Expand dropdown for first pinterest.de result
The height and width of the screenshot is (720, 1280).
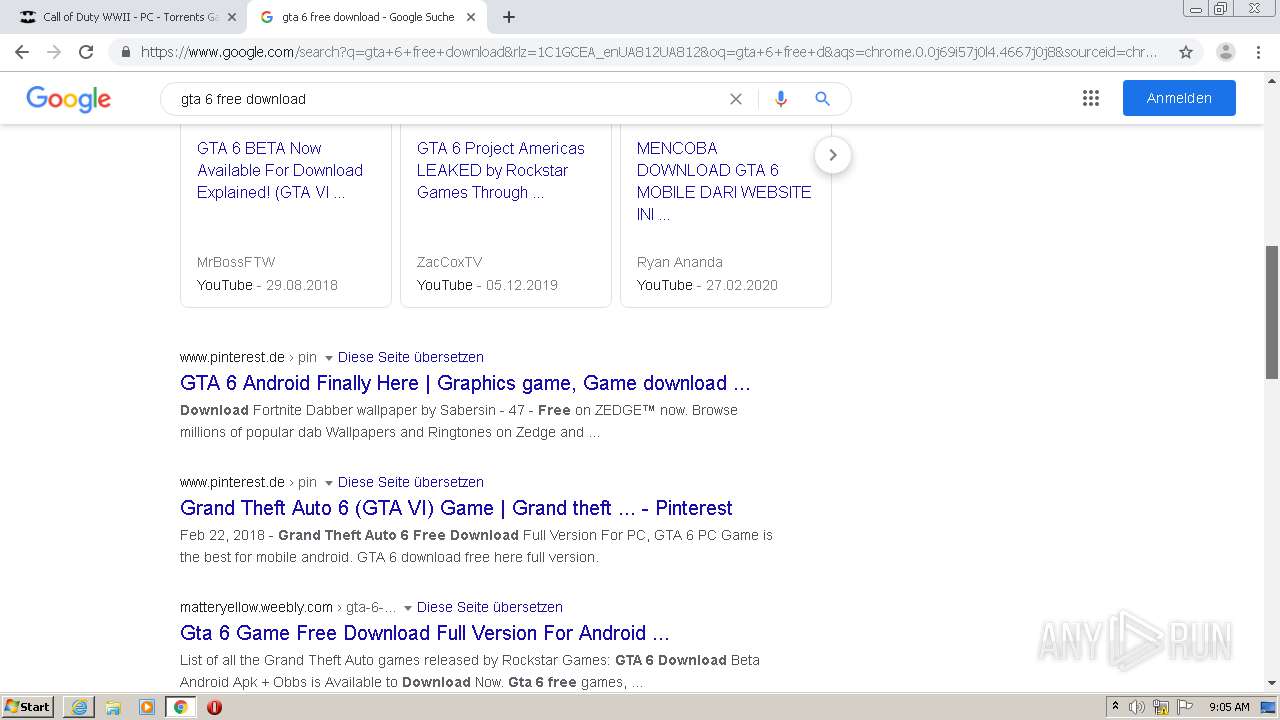point(328,358)
